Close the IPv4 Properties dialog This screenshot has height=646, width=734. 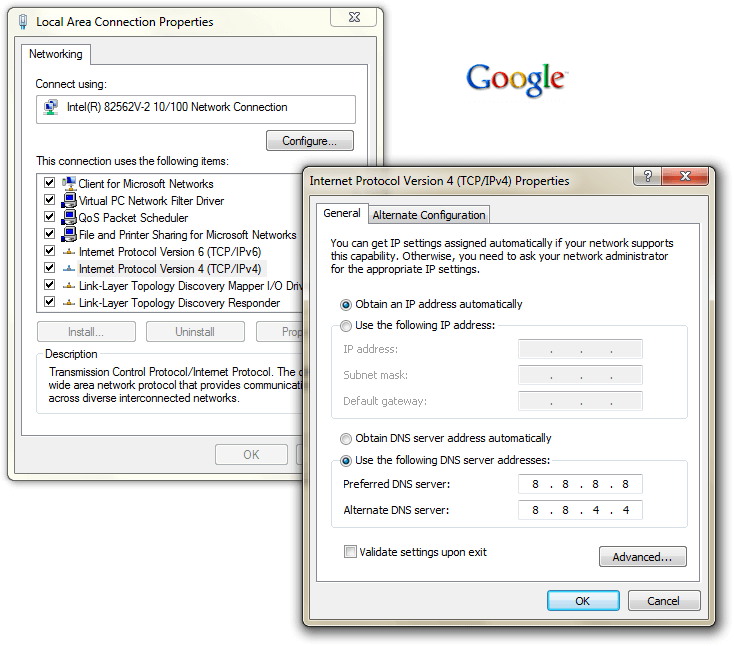pyautogui.click(x=685, y=176)
